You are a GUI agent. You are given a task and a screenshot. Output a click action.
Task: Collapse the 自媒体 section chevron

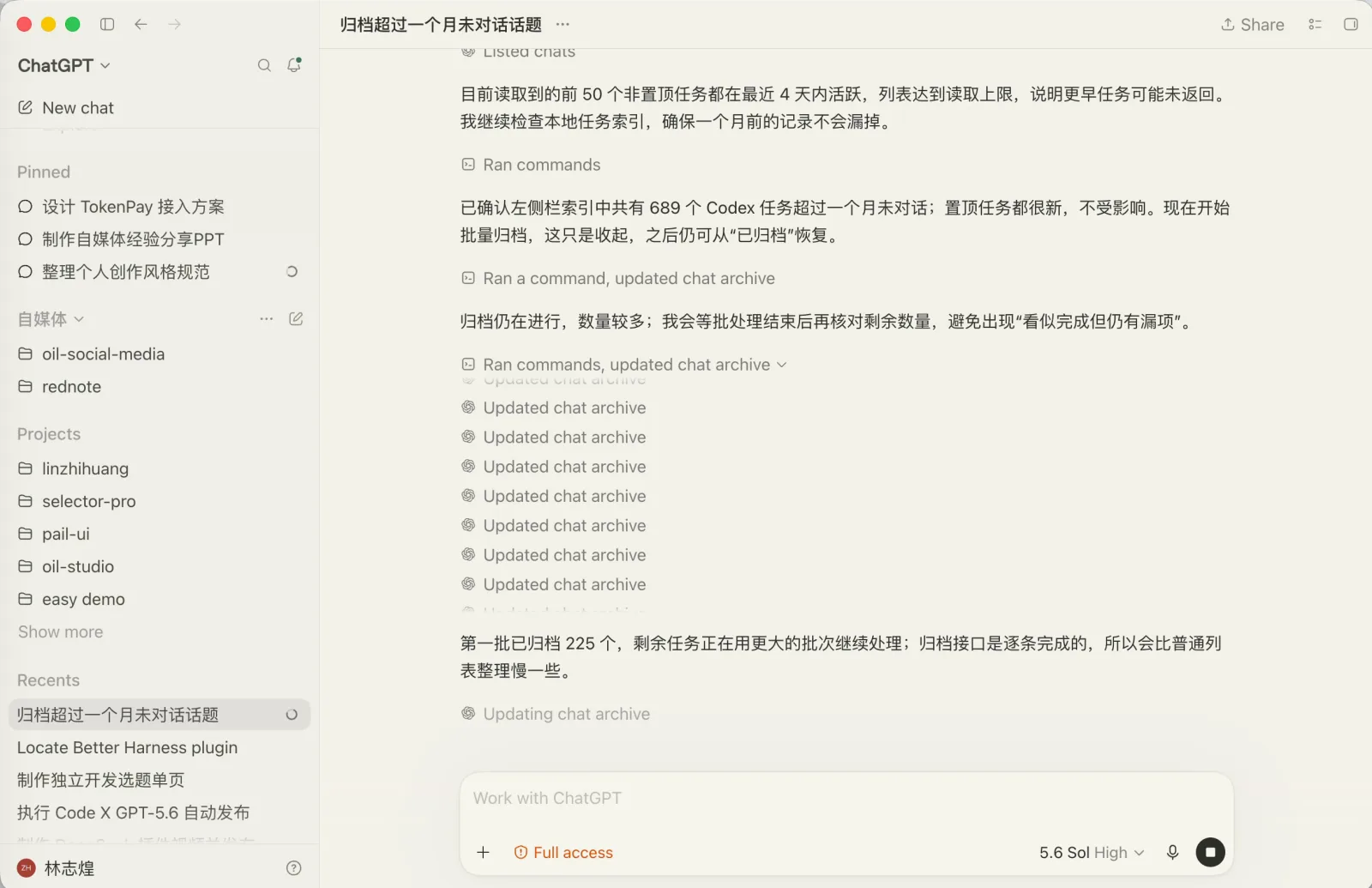[x=79, y=319]
